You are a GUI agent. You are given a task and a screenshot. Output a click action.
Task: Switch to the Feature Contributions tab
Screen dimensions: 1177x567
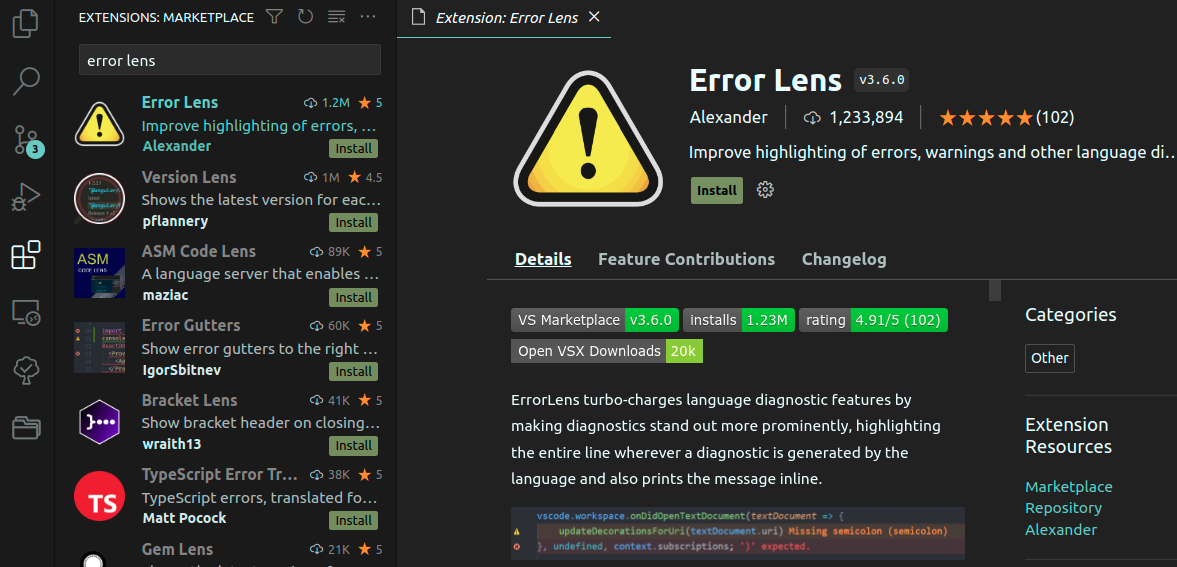(686, 259)
